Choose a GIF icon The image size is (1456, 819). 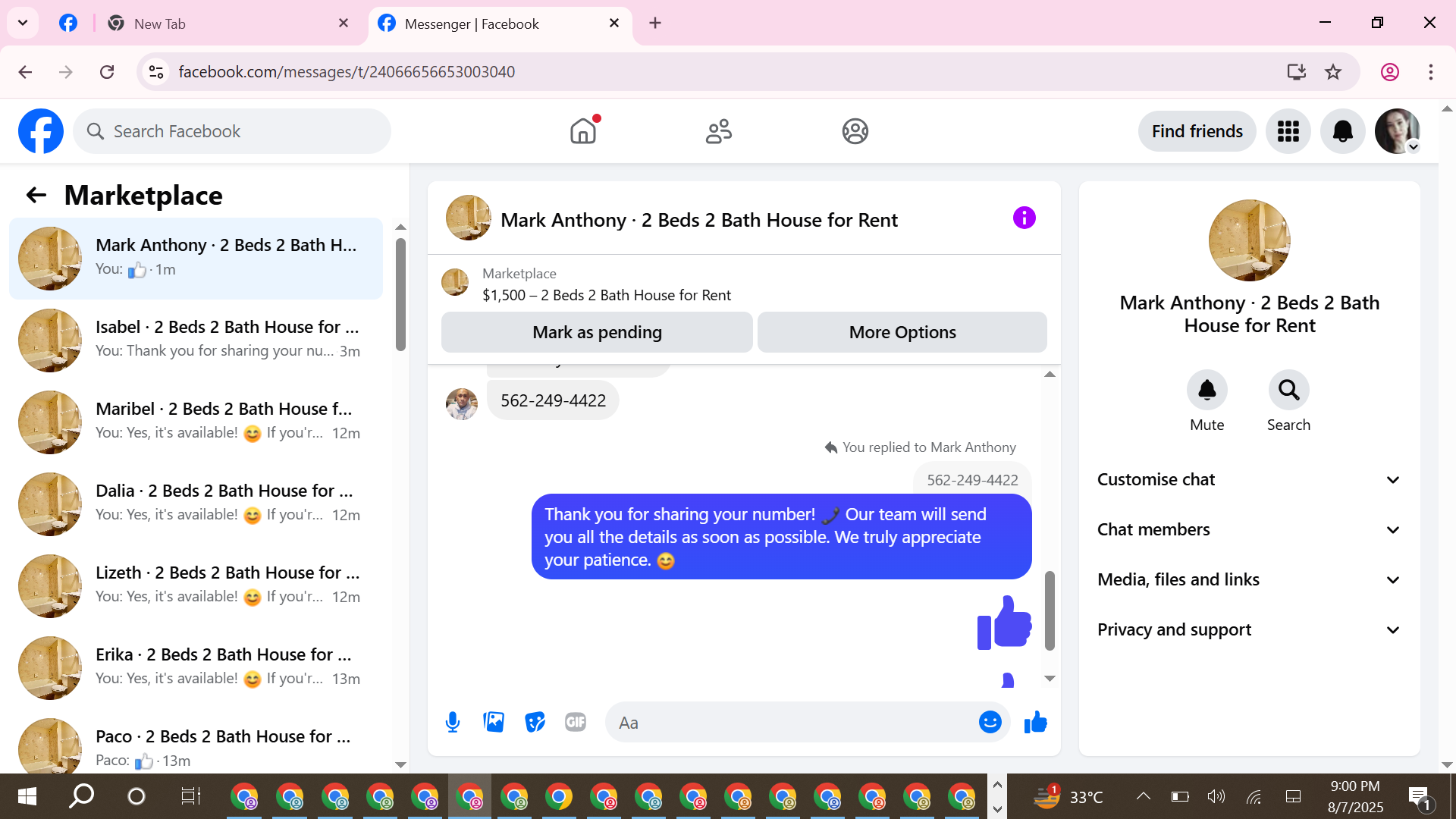pyautogui.click(x=576, y=722)
